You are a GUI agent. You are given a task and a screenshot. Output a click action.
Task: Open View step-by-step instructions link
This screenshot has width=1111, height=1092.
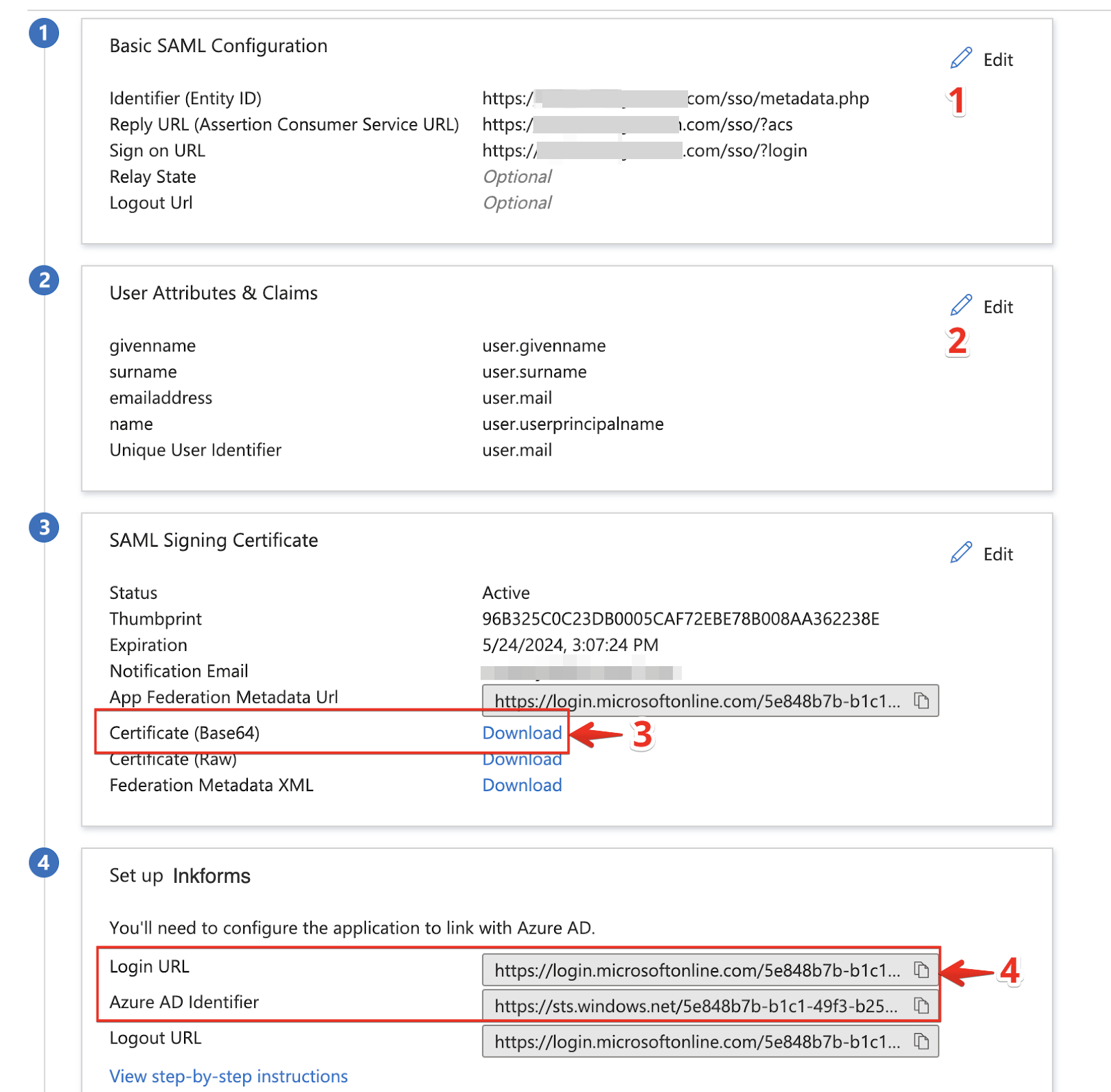(228, 1076)
